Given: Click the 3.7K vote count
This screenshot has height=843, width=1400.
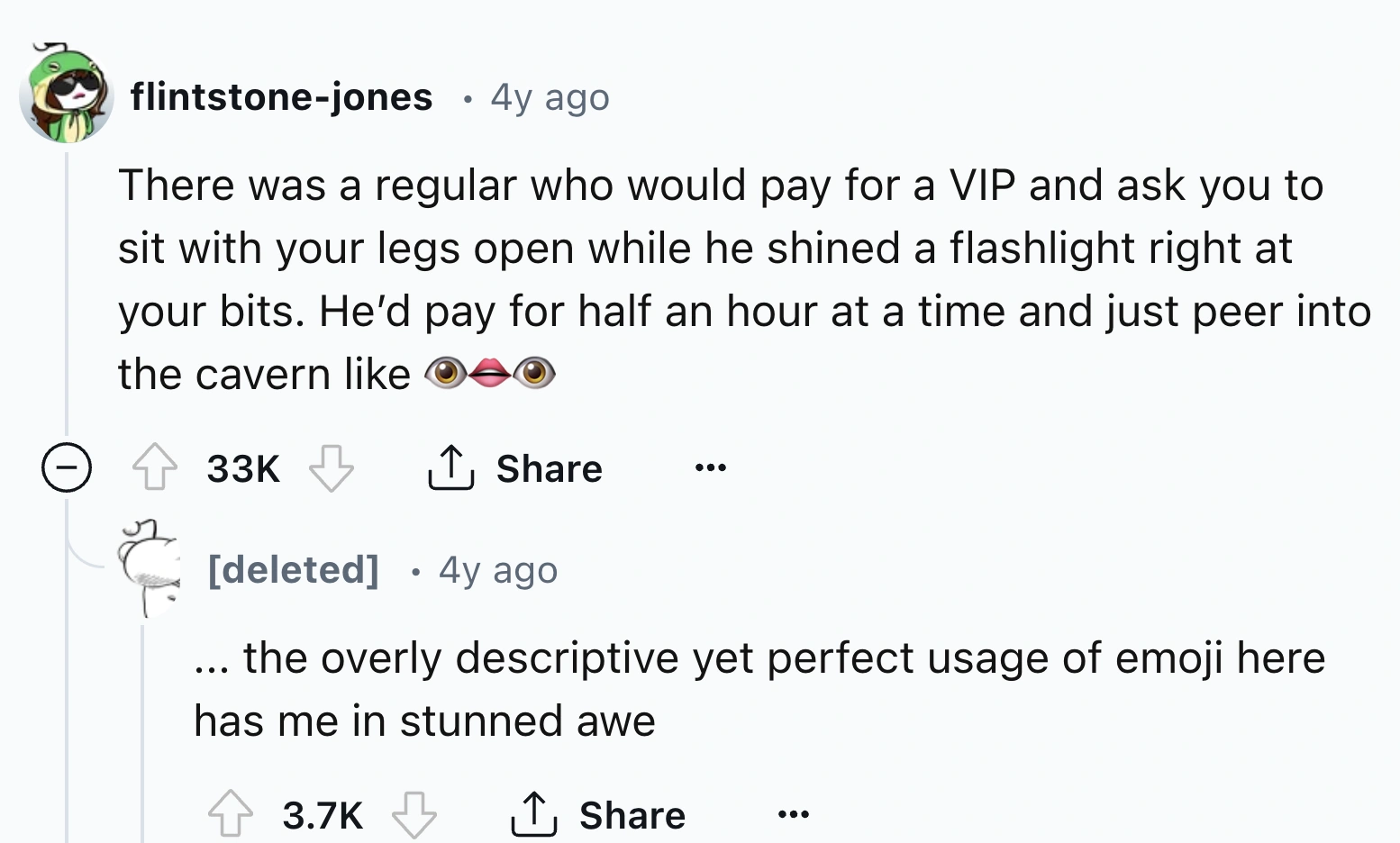Looking at the screenshot, I should coord(323,814).
